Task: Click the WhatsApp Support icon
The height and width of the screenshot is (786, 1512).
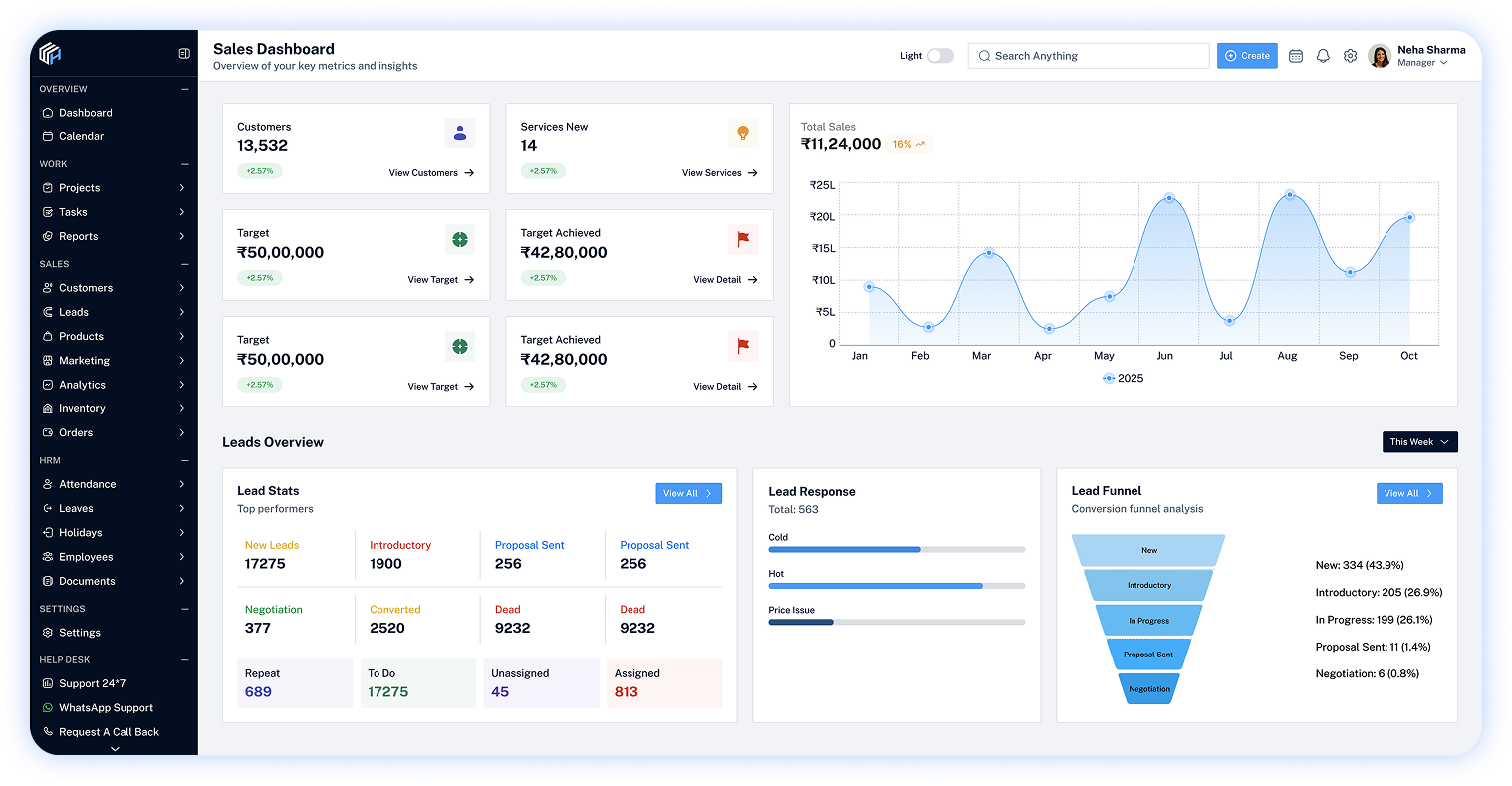Action: click(x=48, y=708)
